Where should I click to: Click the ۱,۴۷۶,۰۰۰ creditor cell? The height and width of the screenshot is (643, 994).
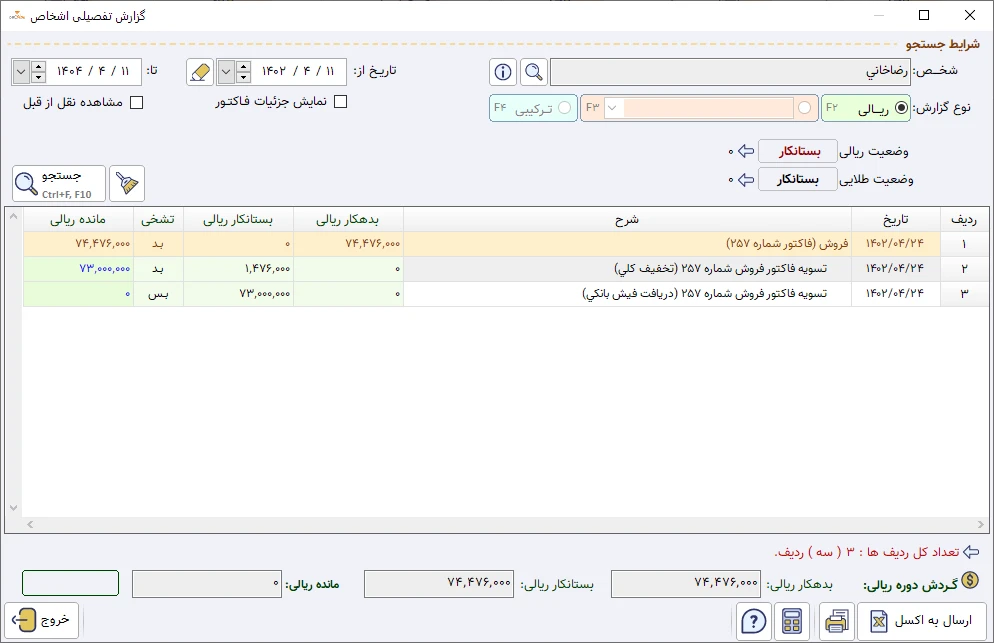pyautogui.click(x=238, y=269)
